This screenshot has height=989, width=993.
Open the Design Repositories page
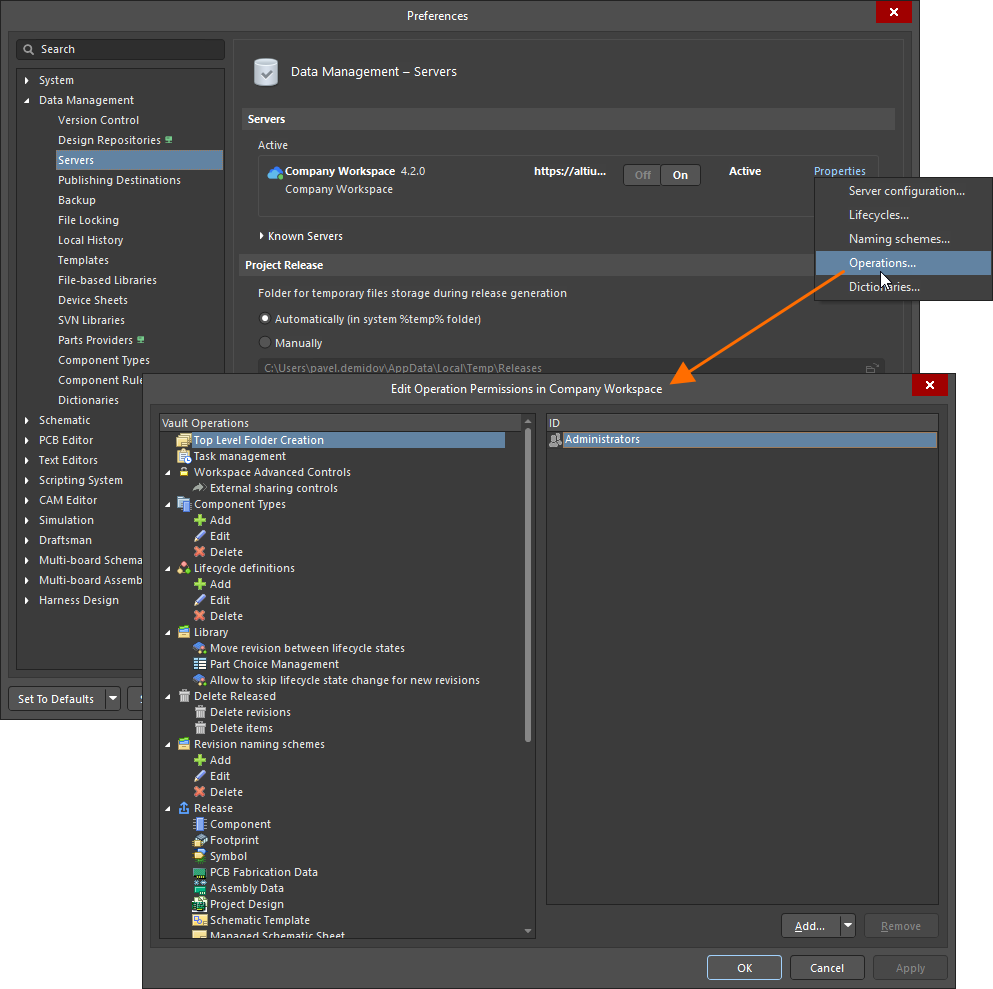point(109,140)
